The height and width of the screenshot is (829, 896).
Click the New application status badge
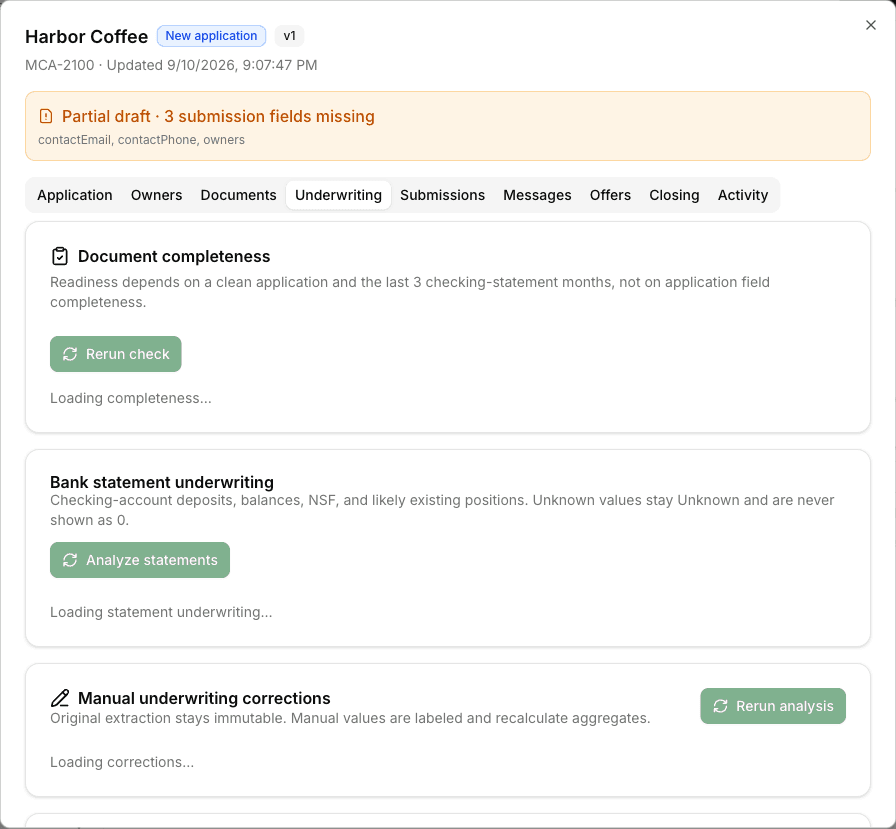click(x=211, y=36)
